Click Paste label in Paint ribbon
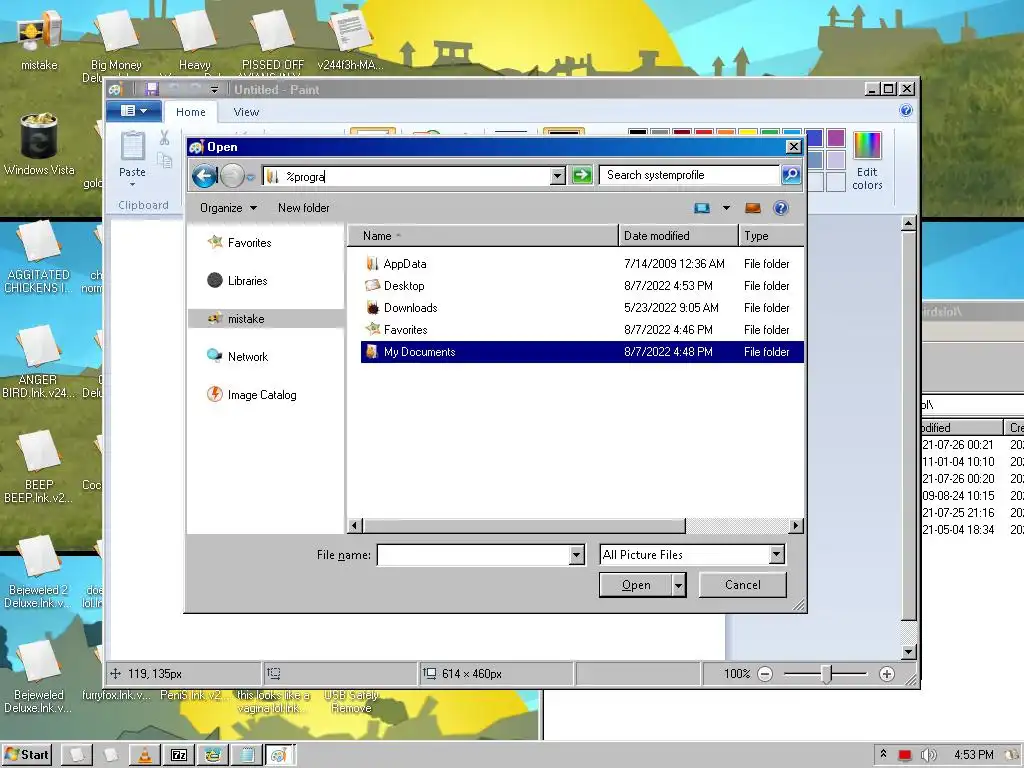 tap(133, 172)
